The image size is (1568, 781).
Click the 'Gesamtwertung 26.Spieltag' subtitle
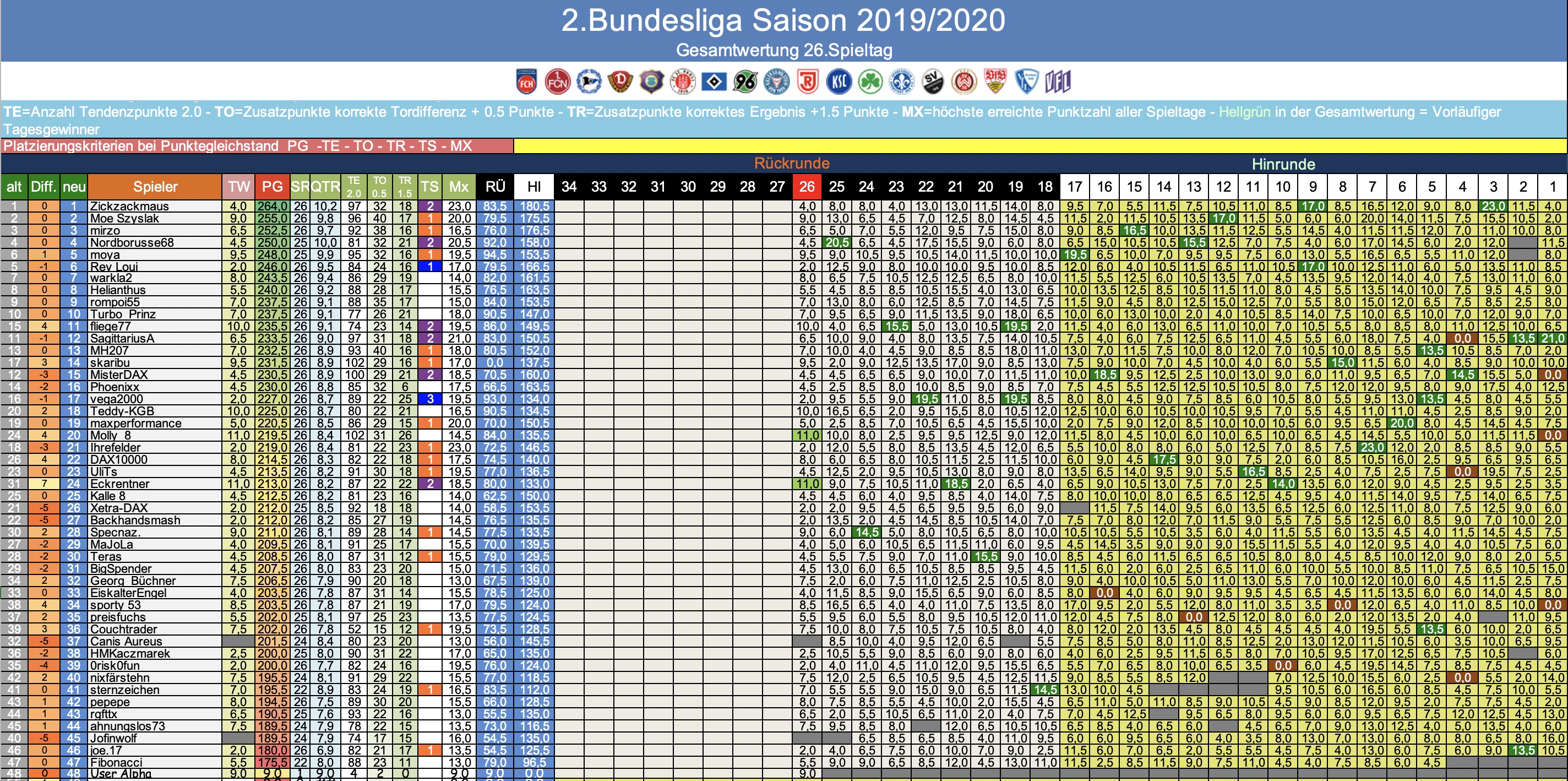(x=784, y=50)
